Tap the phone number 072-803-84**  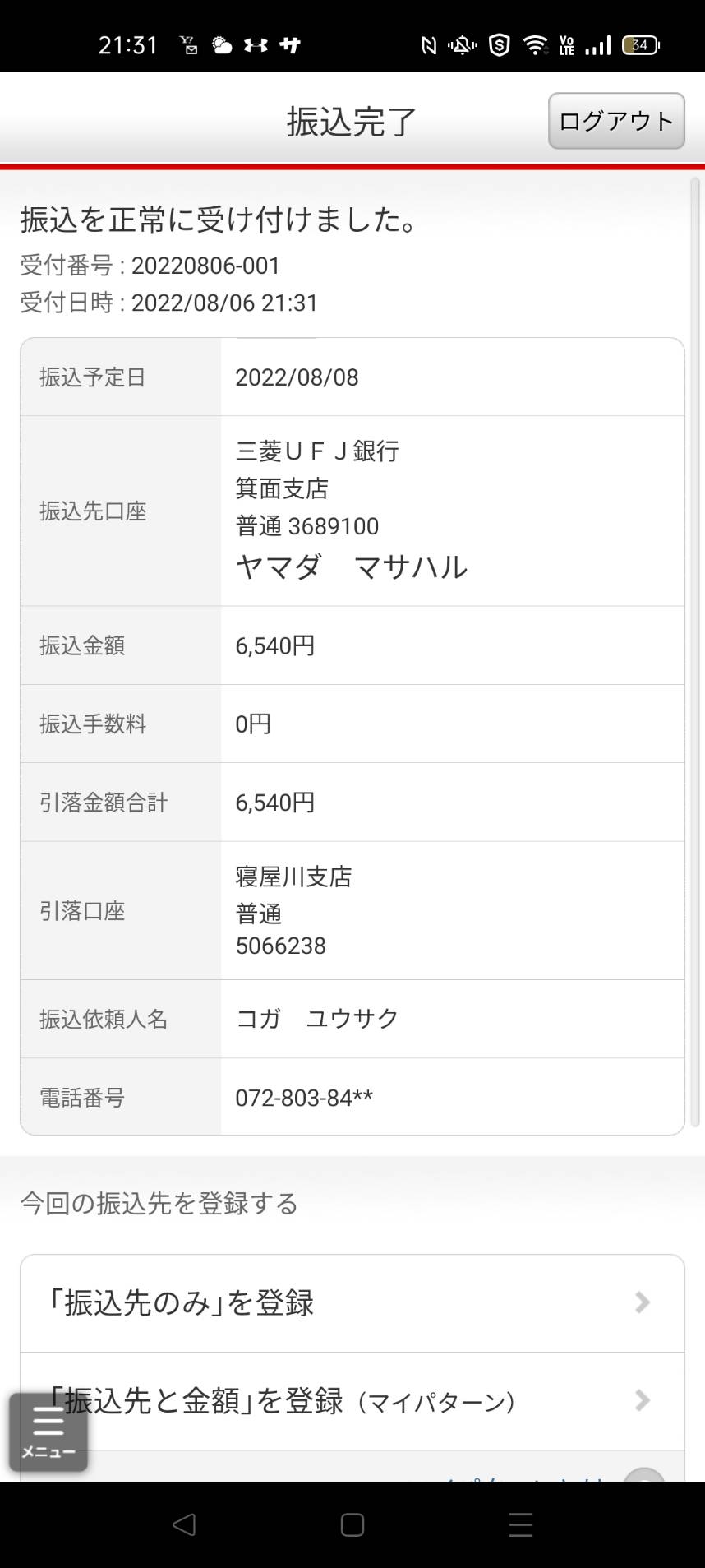click(x=304, y=1098)
